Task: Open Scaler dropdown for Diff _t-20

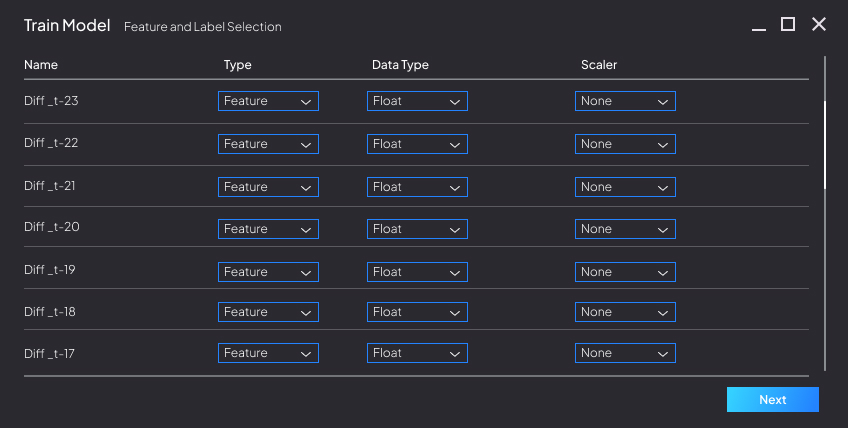Action: click(x=625, y=229)
